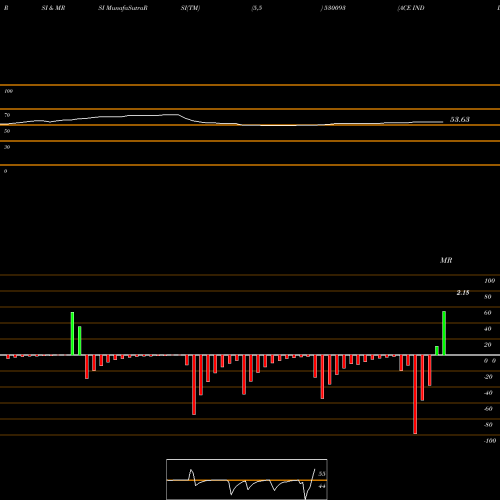Click the -80 label on MR axis

coord(488,425)
